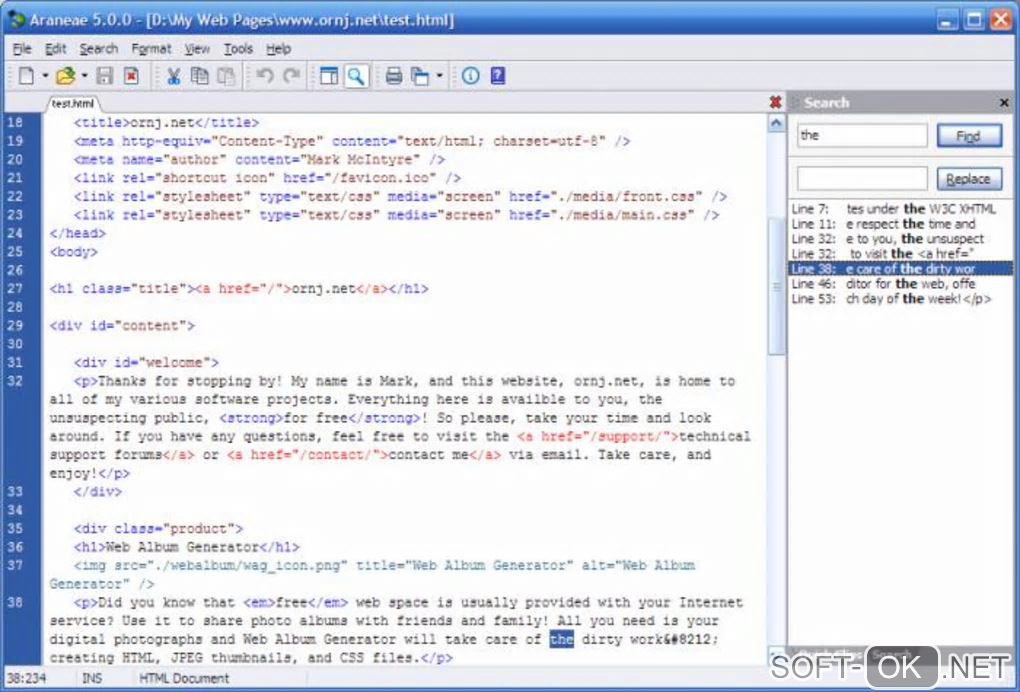Minimize the Araneae window
Image resolution: width=1020 pixels, height=692 pixels.
pos(947,20)
